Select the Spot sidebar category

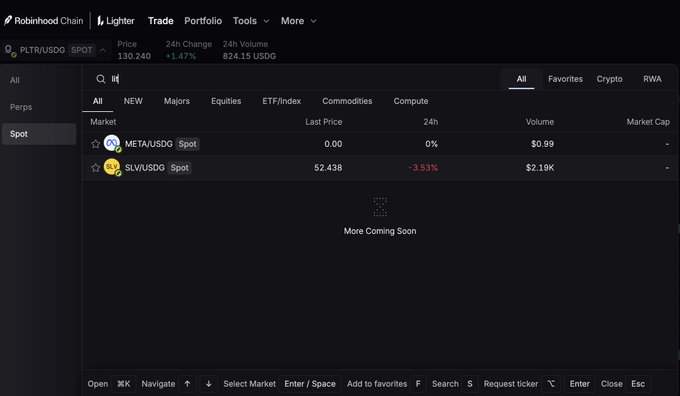pos(39,134)
